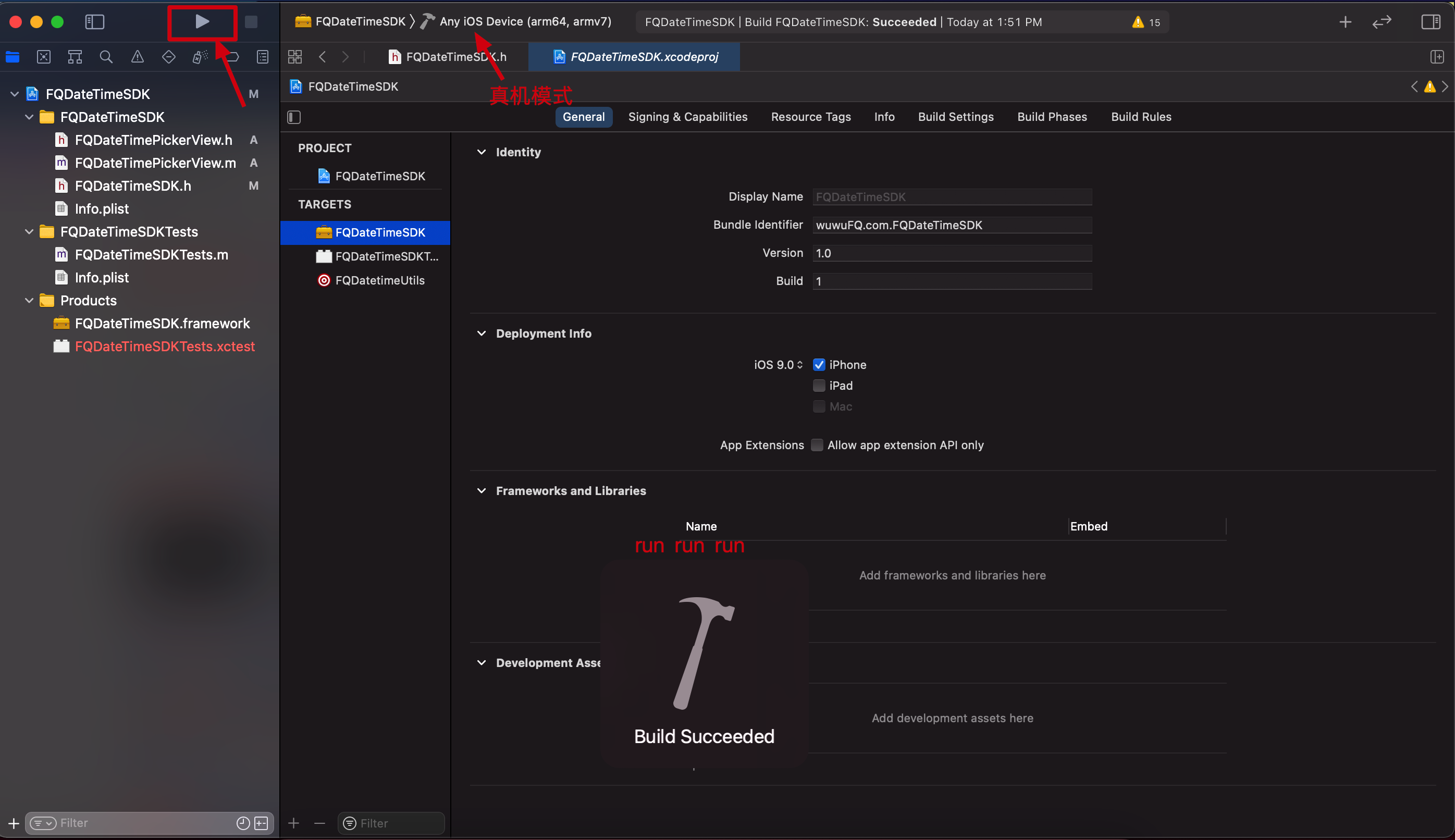Click the Run build play button
This screenshot has height=840, width=1455.
point(201,22)
